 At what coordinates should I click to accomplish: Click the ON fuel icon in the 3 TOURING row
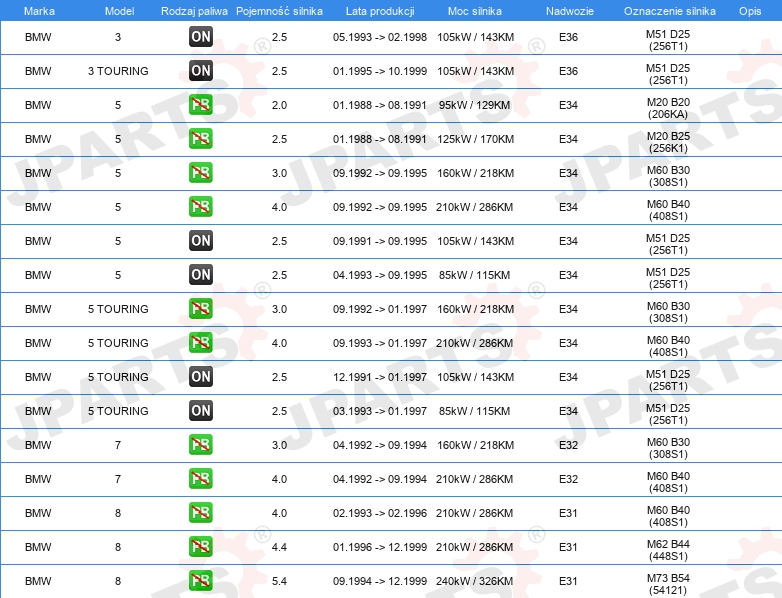[201, 70]
